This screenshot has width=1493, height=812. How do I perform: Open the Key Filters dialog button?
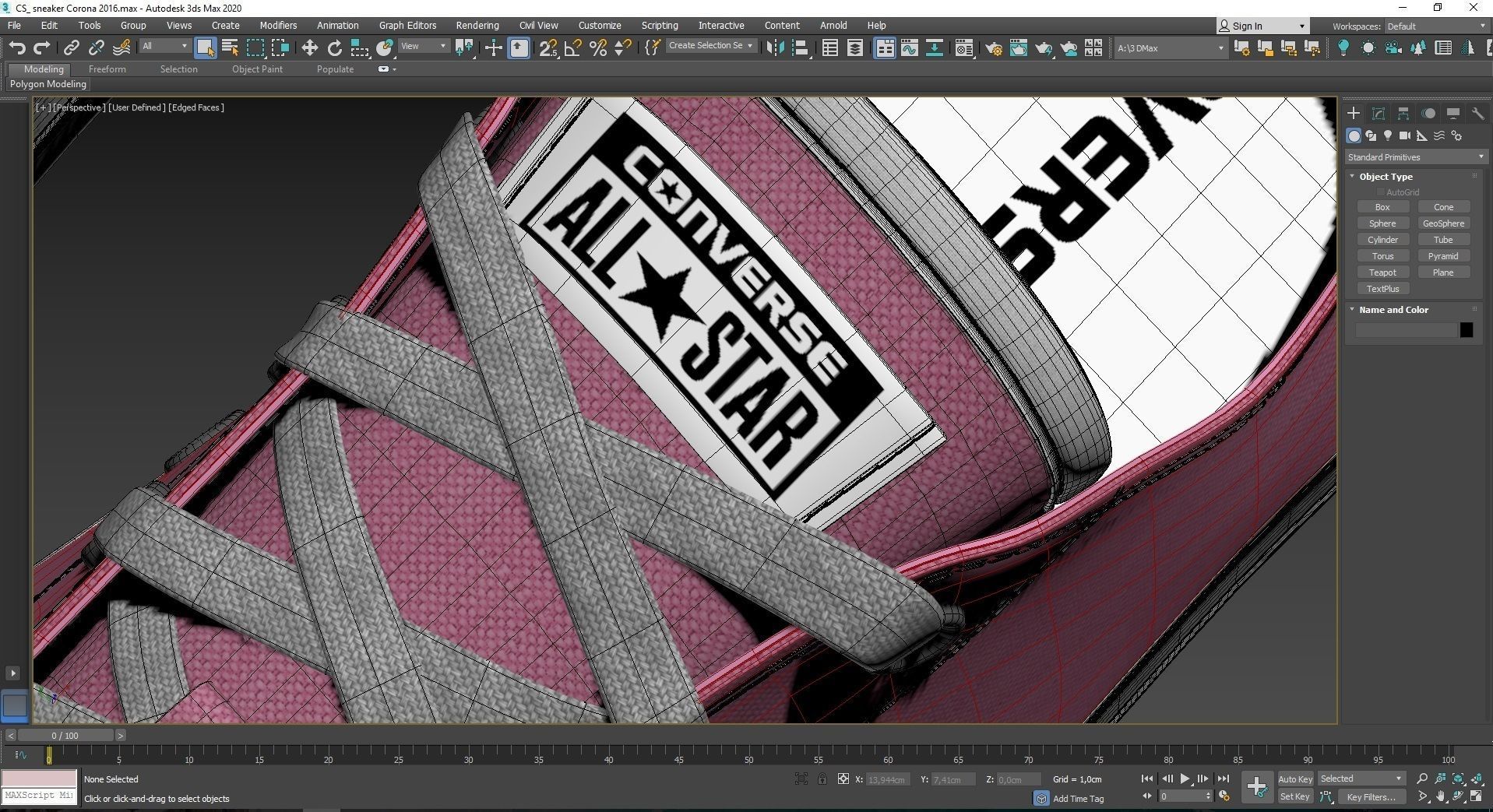click(1372, 796)
